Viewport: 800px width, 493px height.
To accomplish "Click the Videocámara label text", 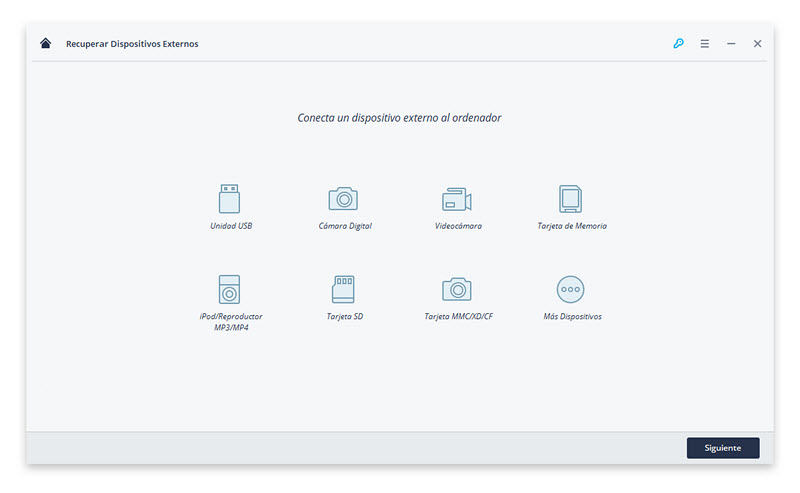I will coord(458,226).
